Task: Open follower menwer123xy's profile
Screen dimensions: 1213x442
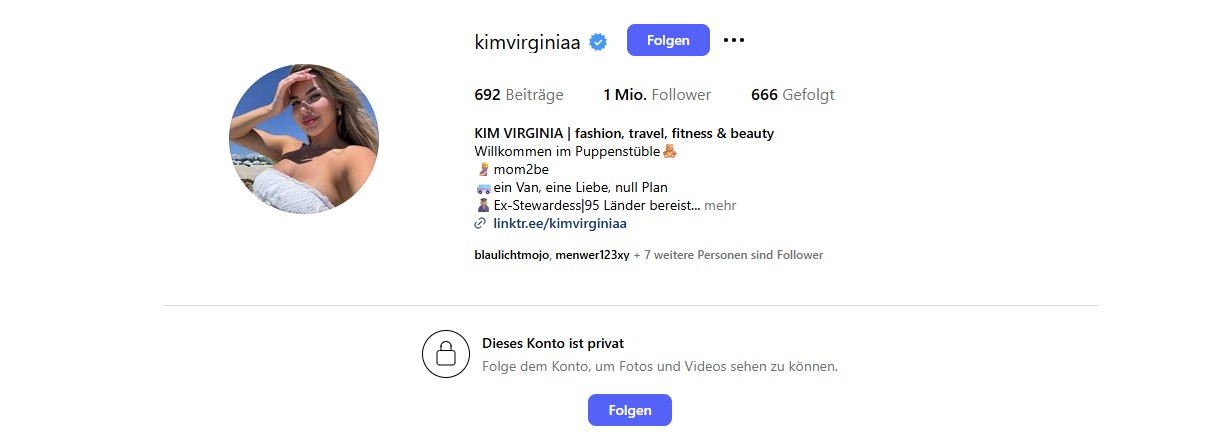Action: click(592, 255)
